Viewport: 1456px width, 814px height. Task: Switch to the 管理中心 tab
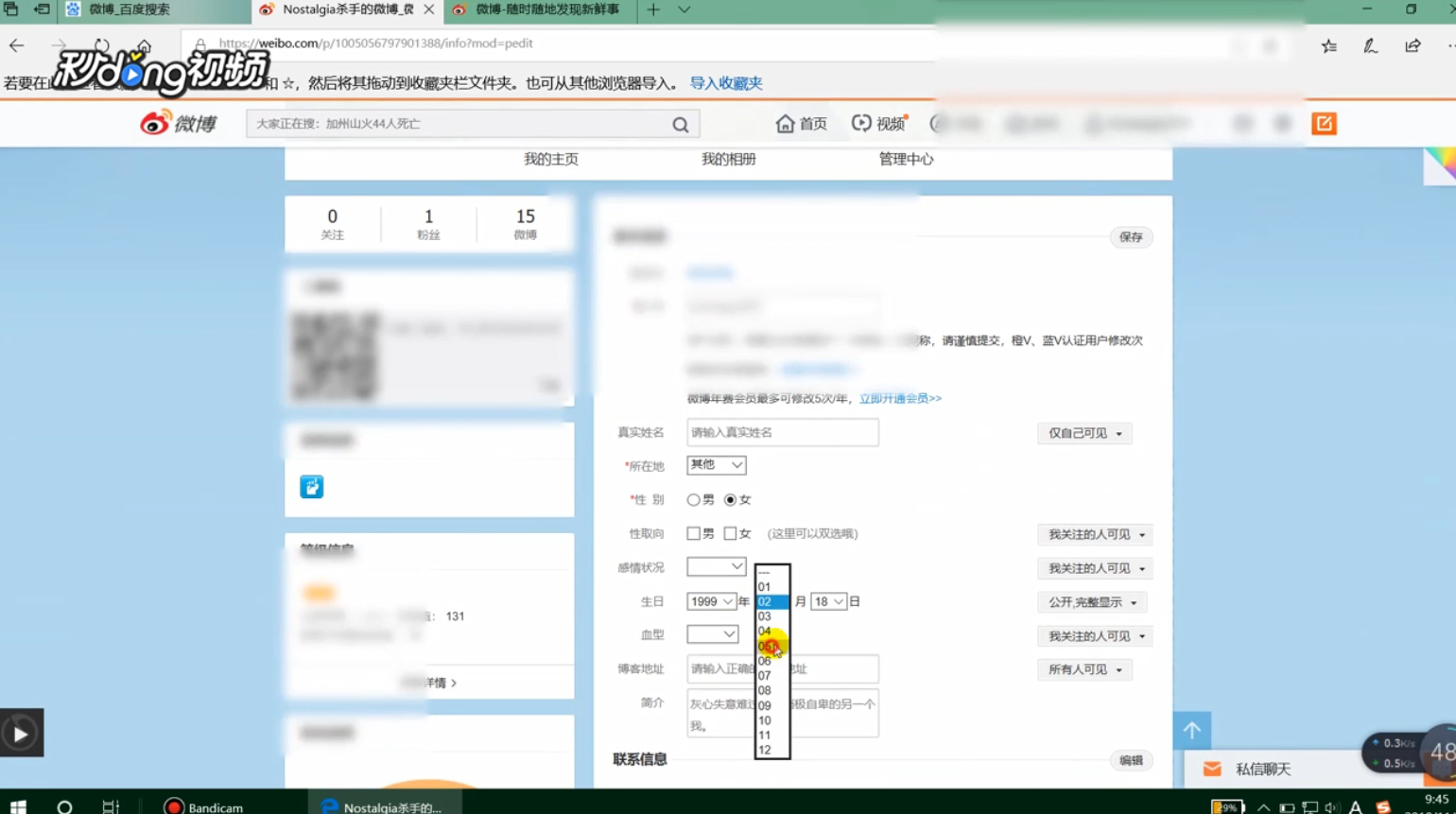pos(905,159)
